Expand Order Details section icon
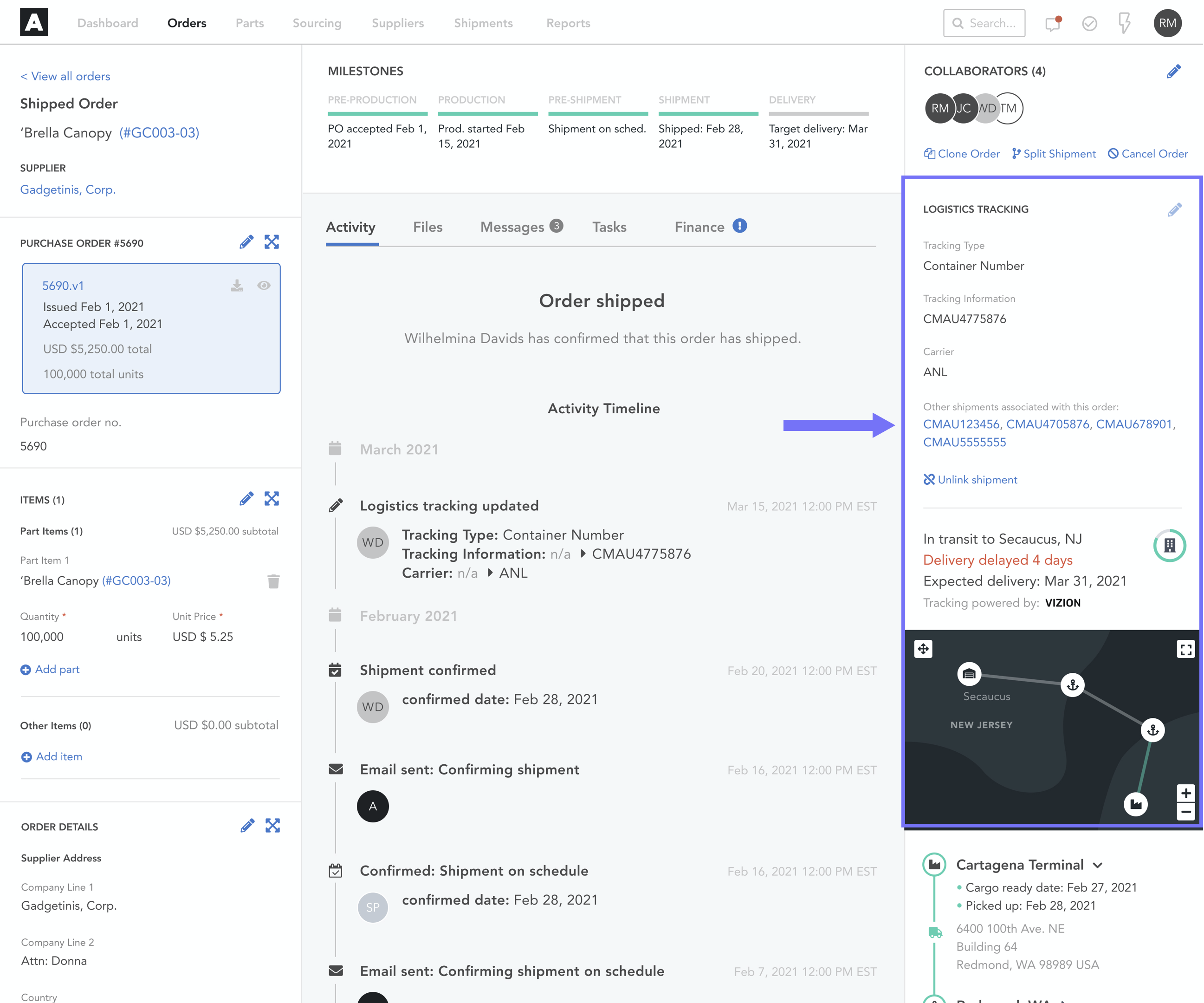Viewport: 1204px width, 1003px height. pyautogui.click(x=273, y=826)
